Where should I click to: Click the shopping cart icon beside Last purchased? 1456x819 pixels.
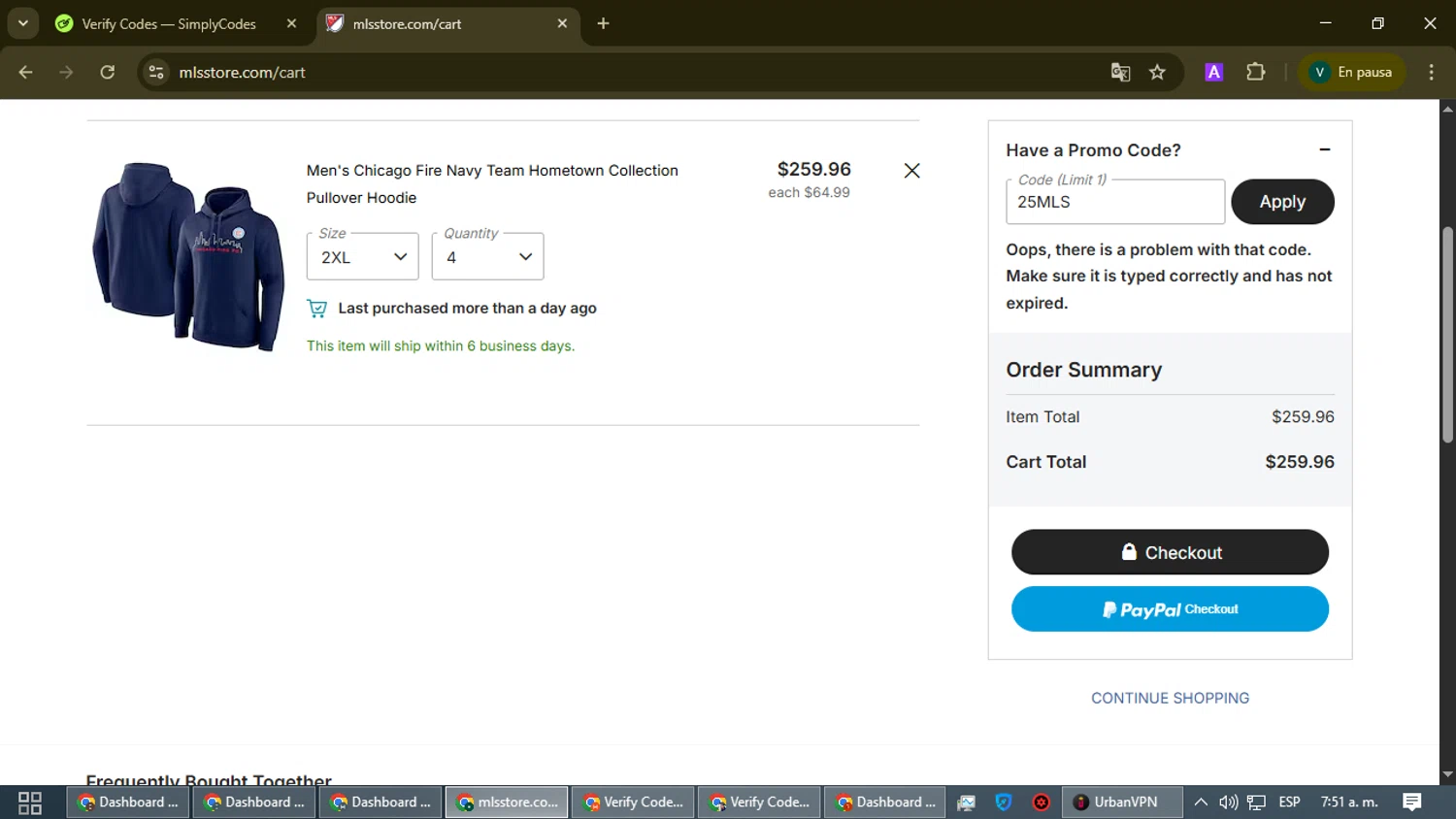coord(316,309)
